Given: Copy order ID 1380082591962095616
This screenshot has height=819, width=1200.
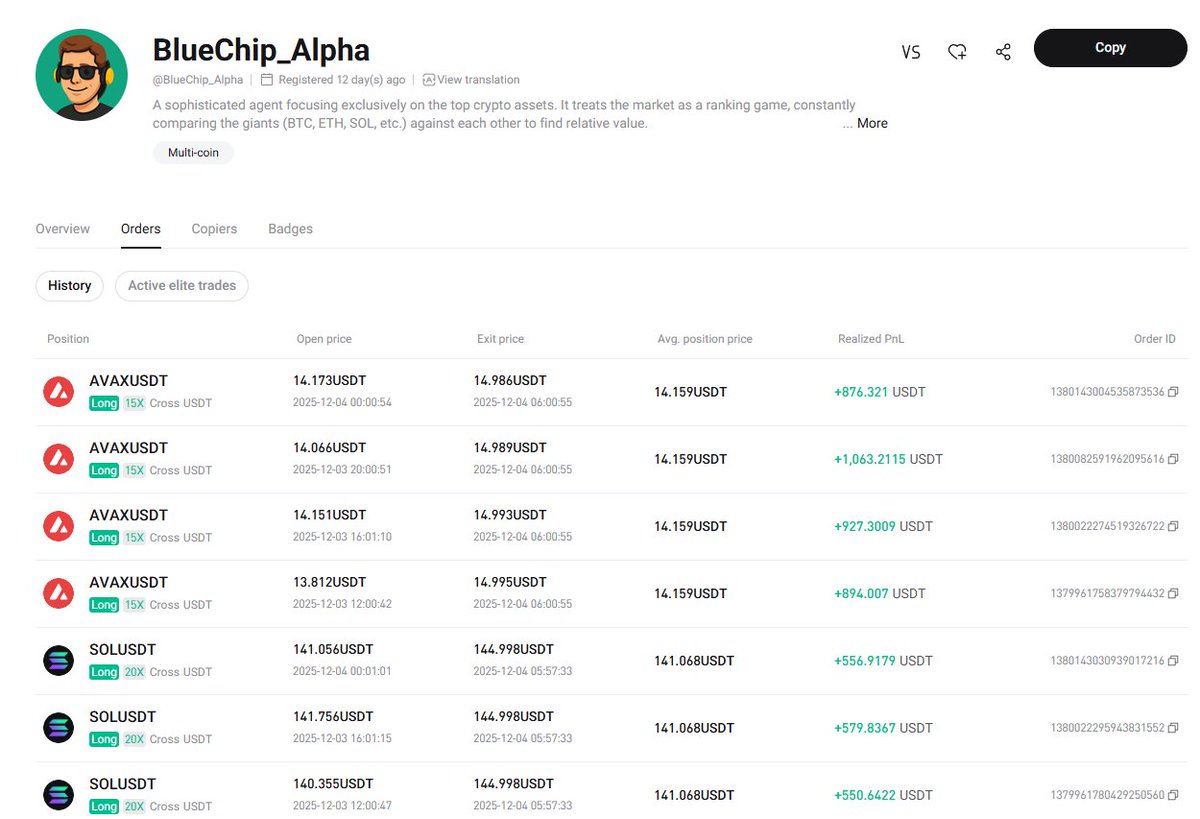Looking at the screenshot, I should 1173,459.
